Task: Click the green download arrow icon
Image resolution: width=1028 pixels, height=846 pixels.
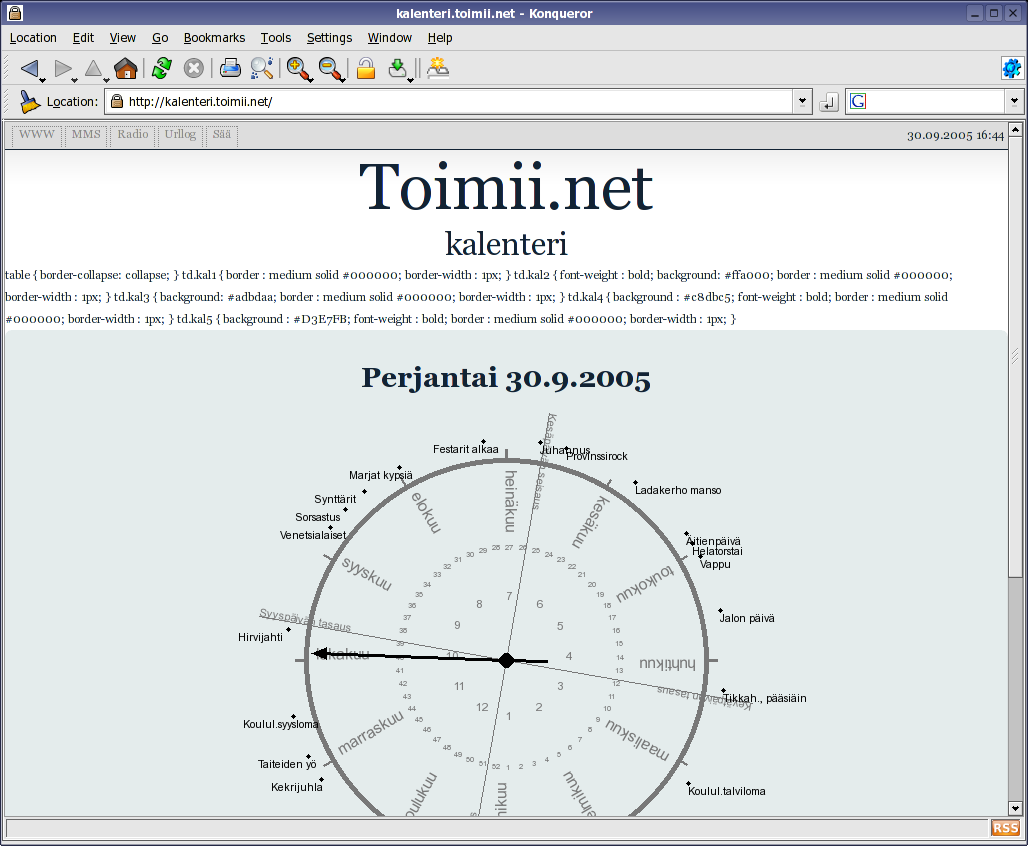Action: pos(397,68)
